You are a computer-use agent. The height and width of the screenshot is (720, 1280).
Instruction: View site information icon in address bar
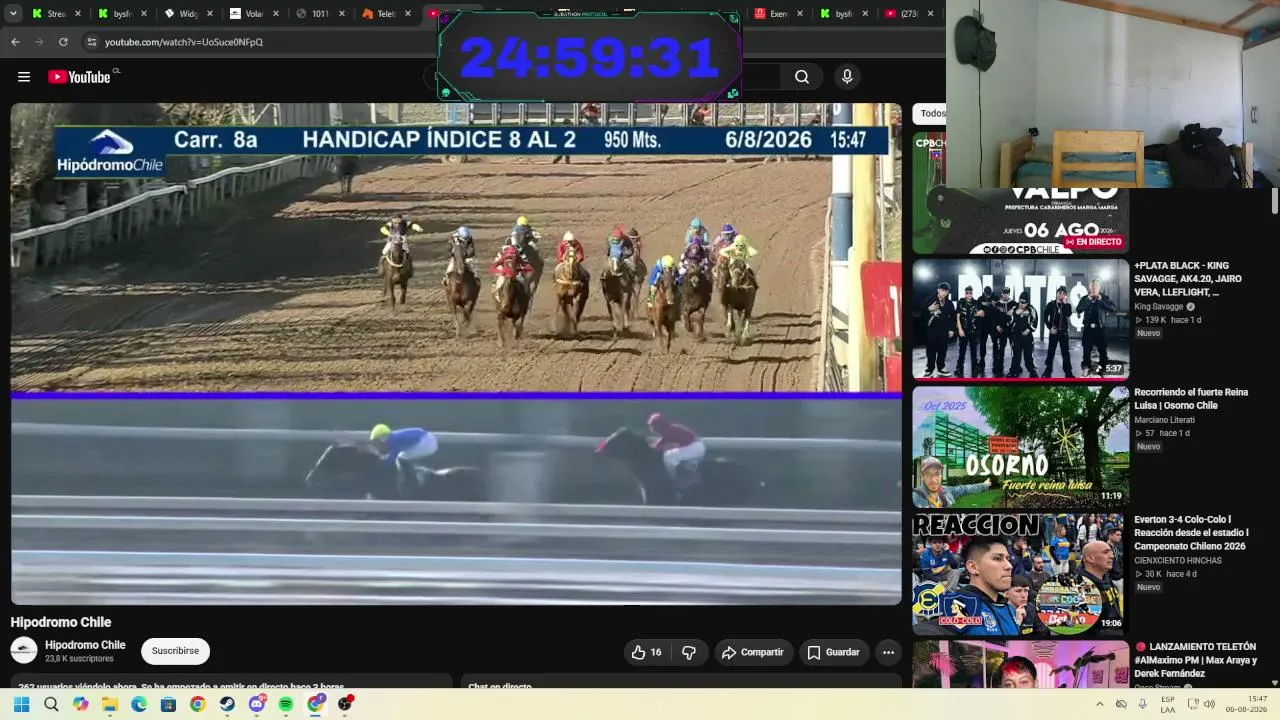(x=91, y=42)
